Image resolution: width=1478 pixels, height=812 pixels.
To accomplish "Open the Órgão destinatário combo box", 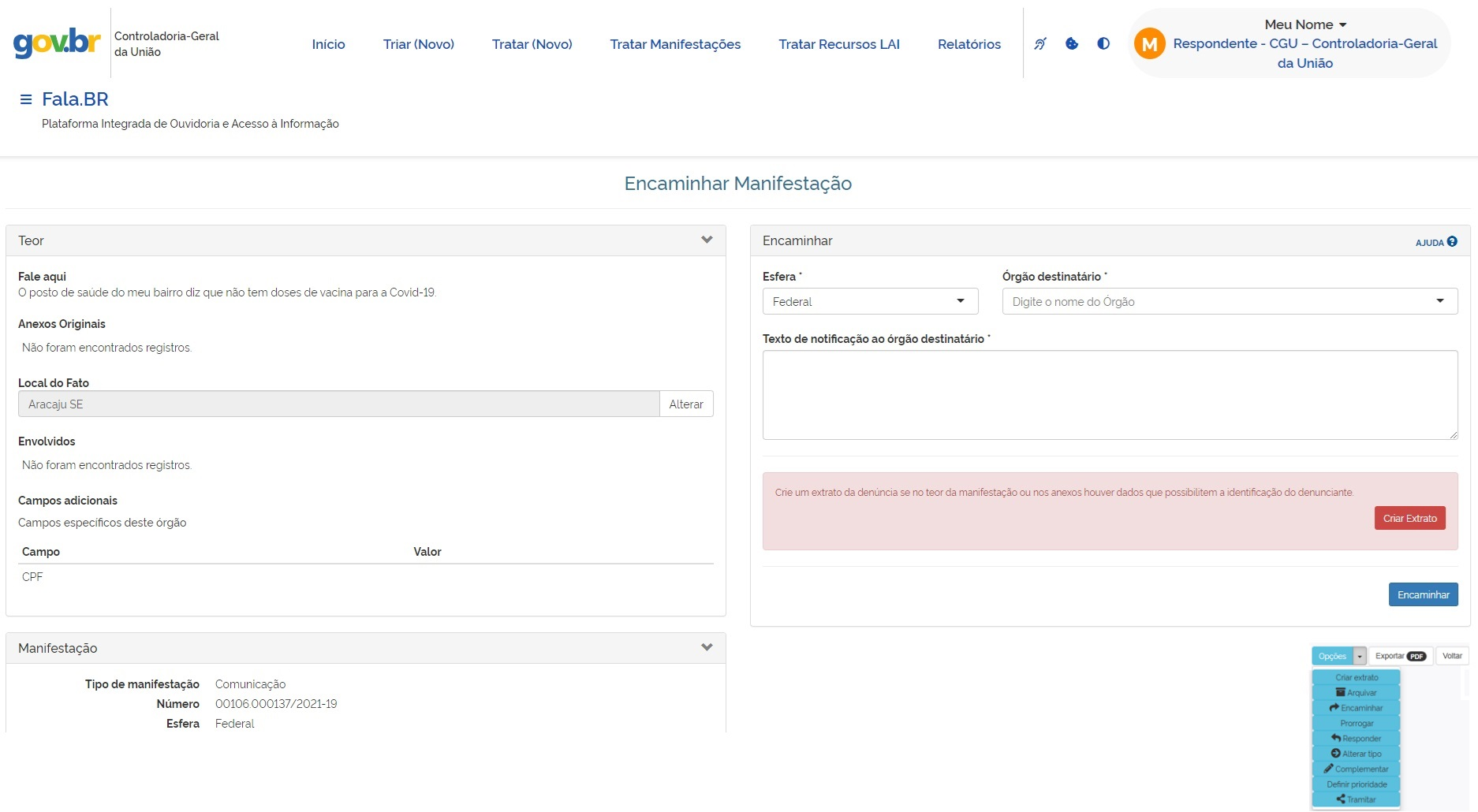I will pos(1229,302).
